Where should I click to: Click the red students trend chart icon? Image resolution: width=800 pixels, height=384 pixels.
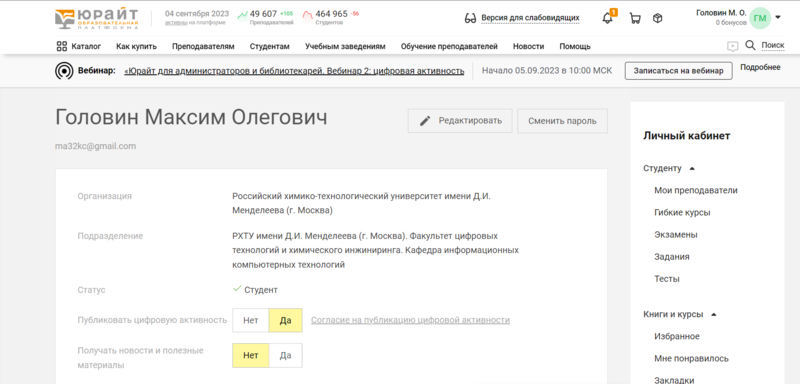coord(308,15)
